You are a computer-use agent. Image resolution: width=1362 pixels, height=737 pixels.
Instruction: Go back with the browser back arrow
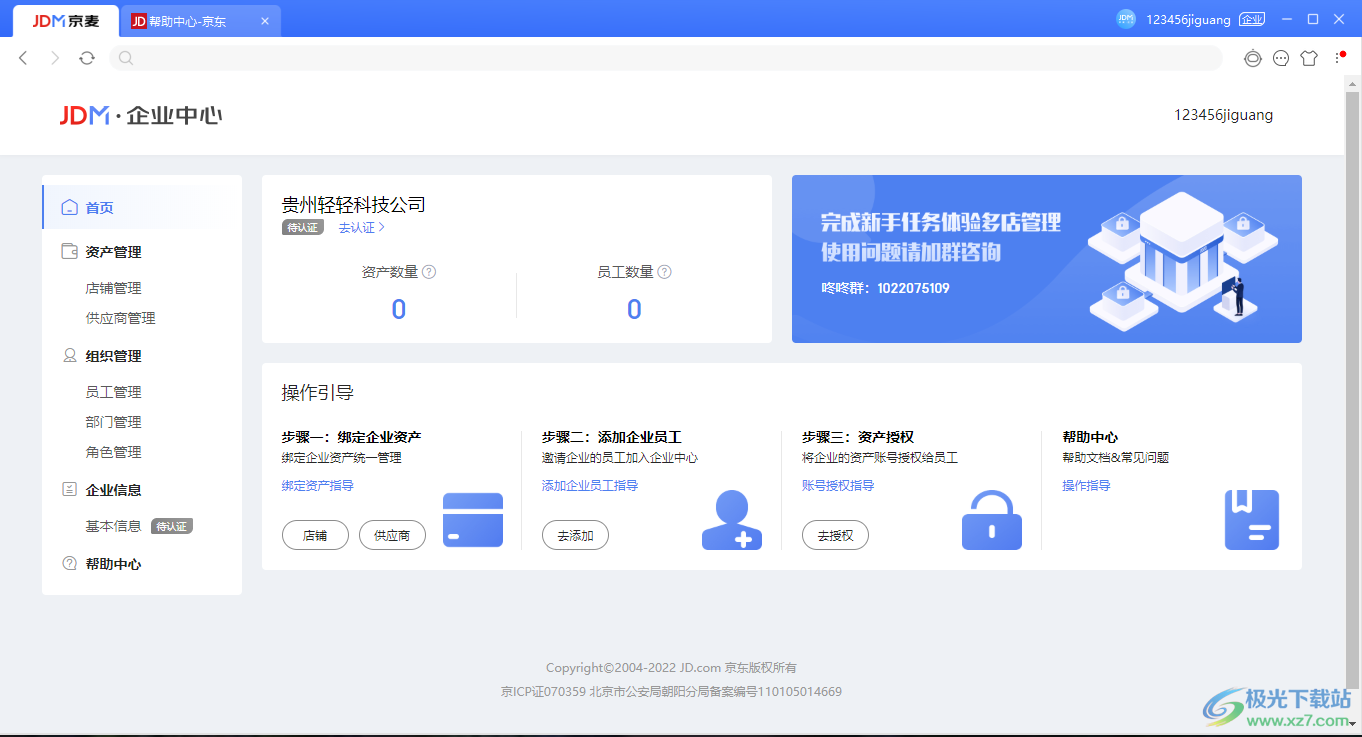[x=24, y=58]
